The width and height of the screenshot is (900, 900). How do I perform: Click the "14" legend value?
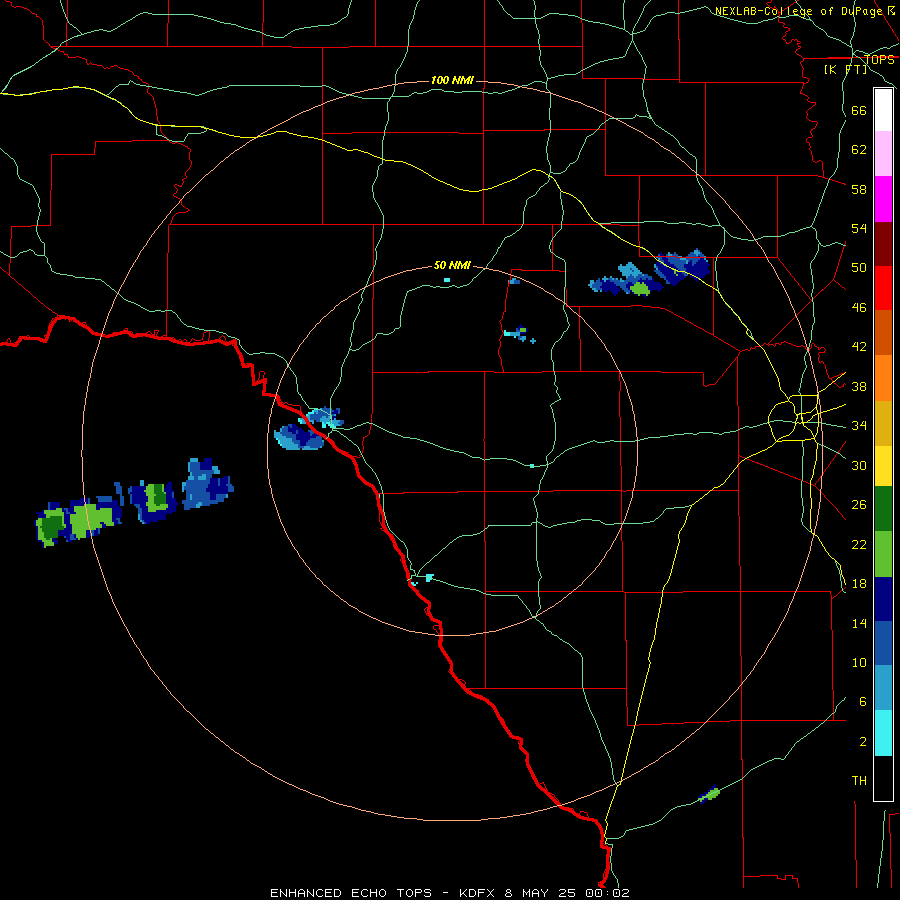click(x=859, y=623)
